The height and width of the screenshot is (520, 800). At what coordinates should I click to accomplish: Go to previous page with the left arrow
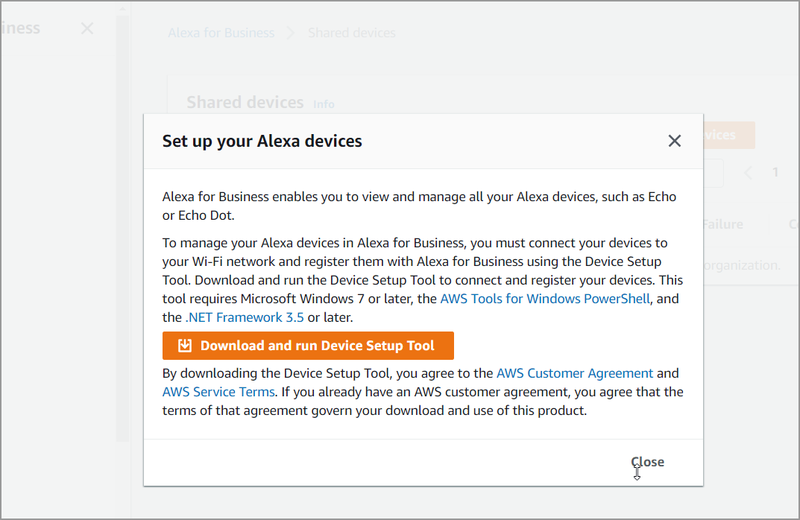[x=748, y=173]
